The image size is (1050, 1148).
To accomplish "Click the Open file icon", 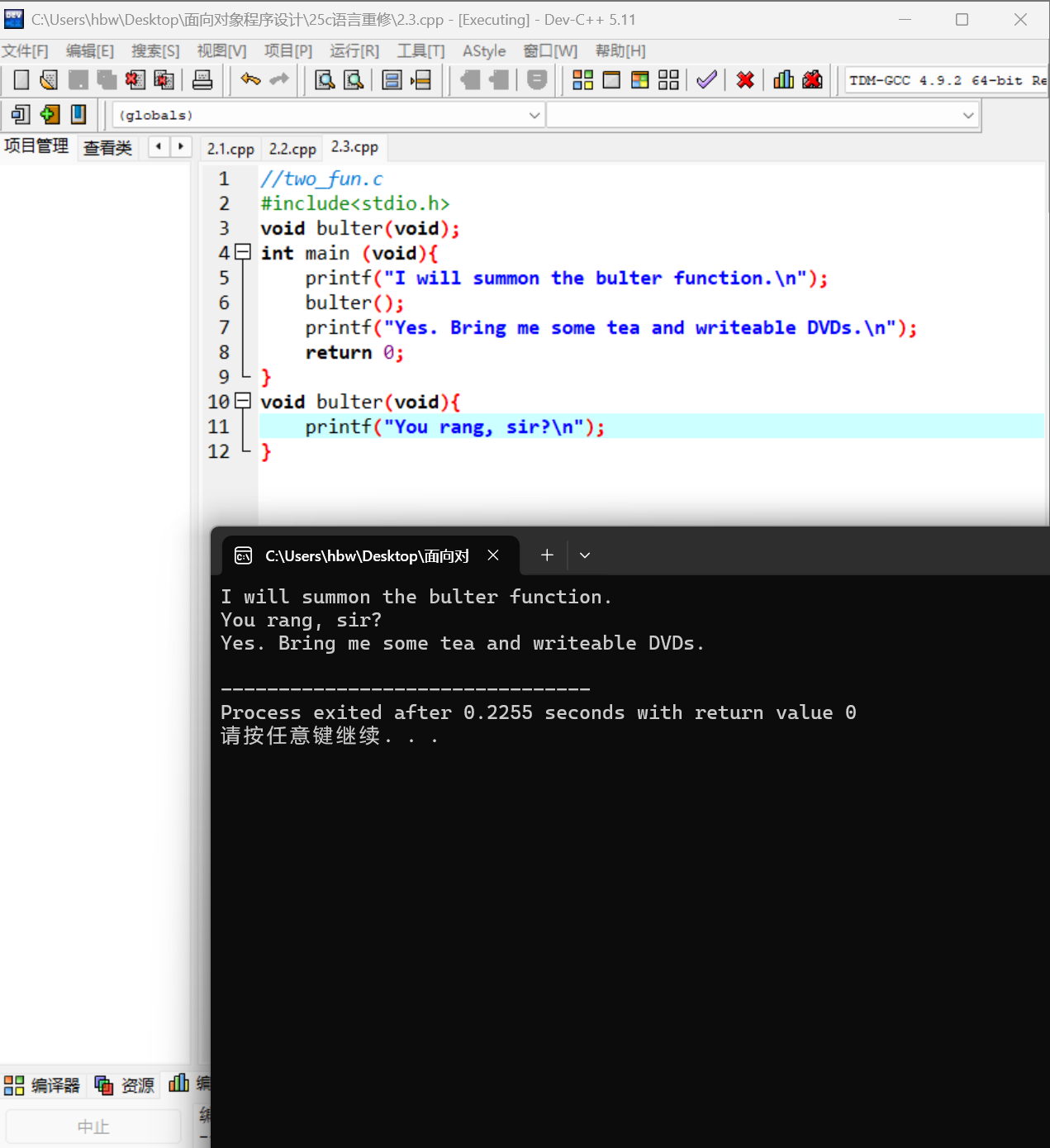I will (49, 80).
